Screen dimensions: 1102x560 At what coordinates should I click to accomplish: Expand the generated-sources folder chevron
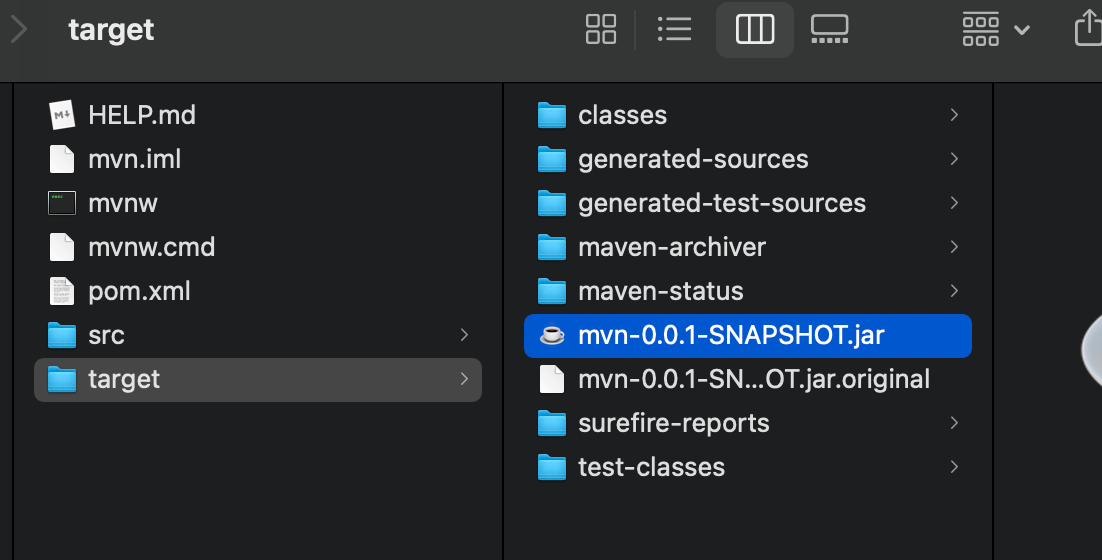(x=954, y=159)
